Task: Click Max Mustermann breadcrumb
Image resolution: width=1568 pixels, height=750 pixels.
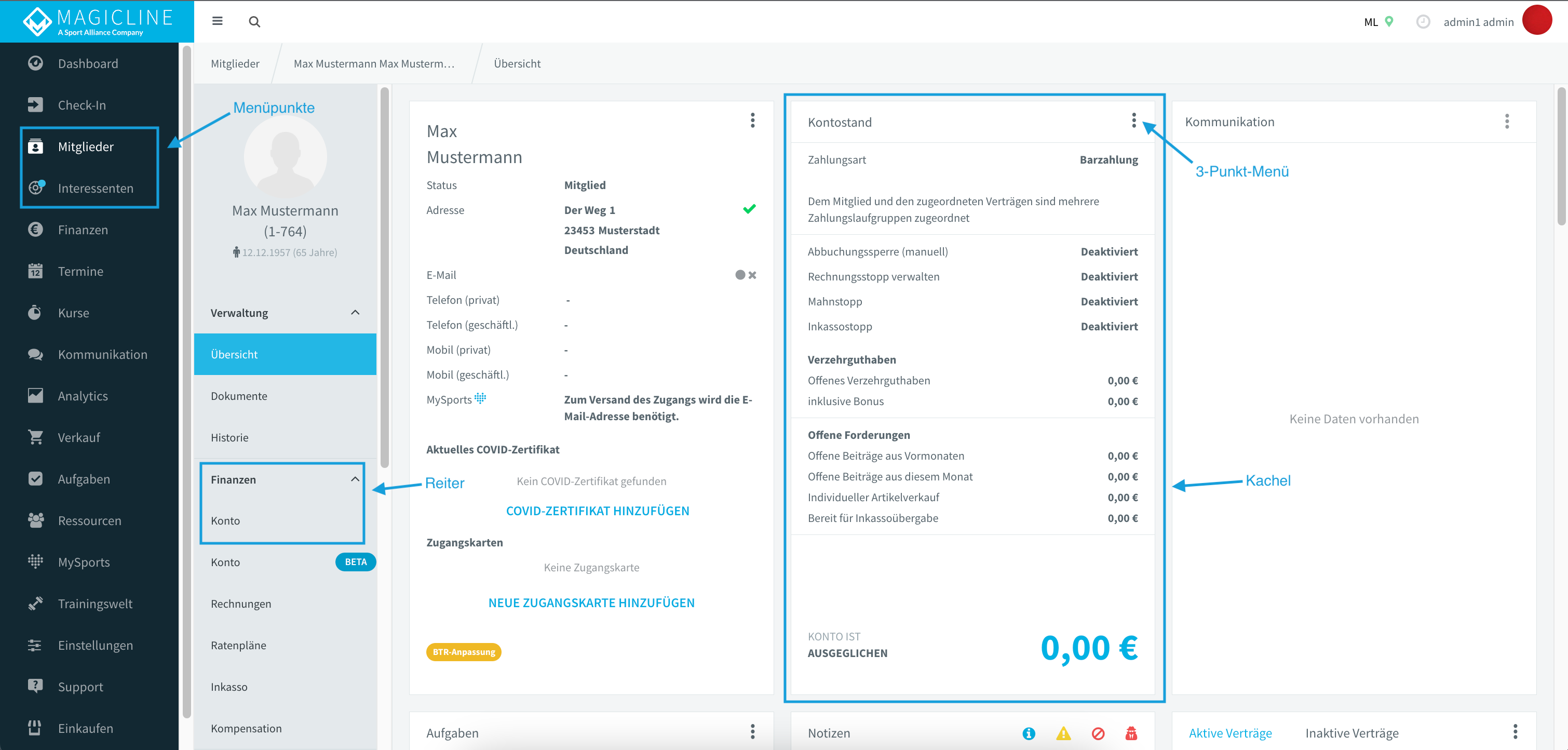Action: pos(374,63)
